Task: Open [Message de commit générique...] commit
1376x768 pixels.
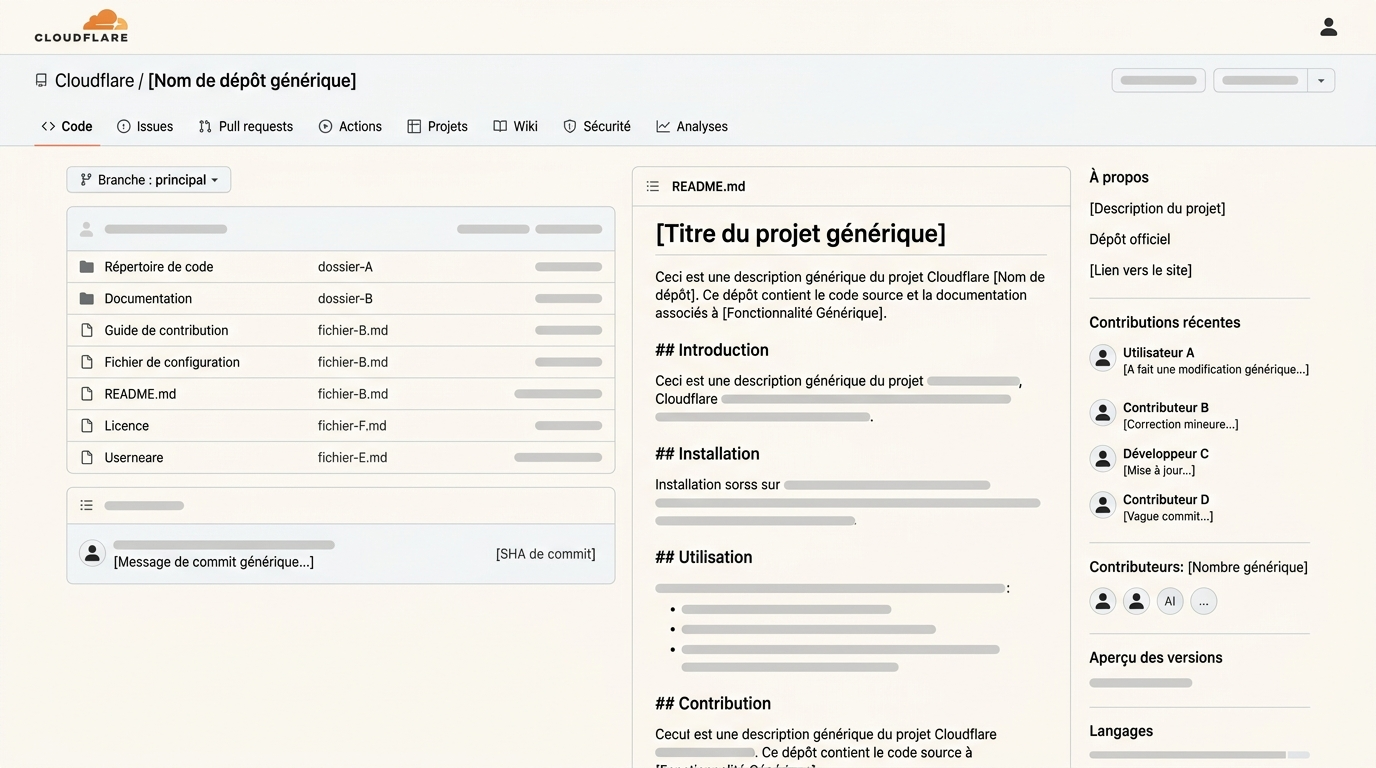Action: (214, 562)
